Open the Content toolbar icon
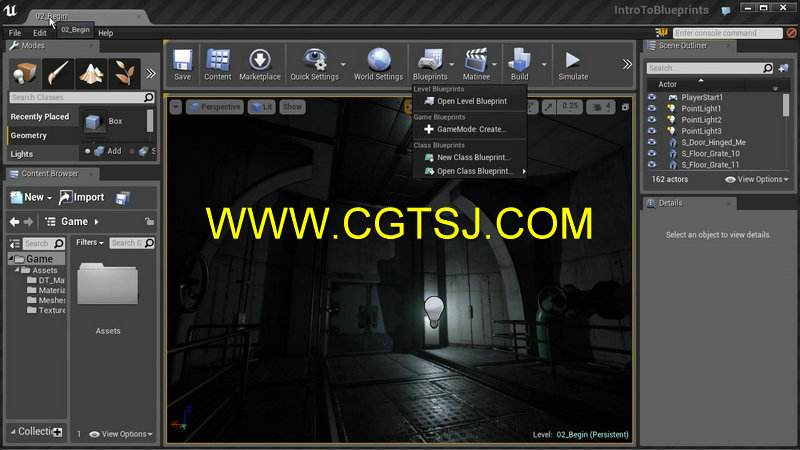 click(217, 64)
